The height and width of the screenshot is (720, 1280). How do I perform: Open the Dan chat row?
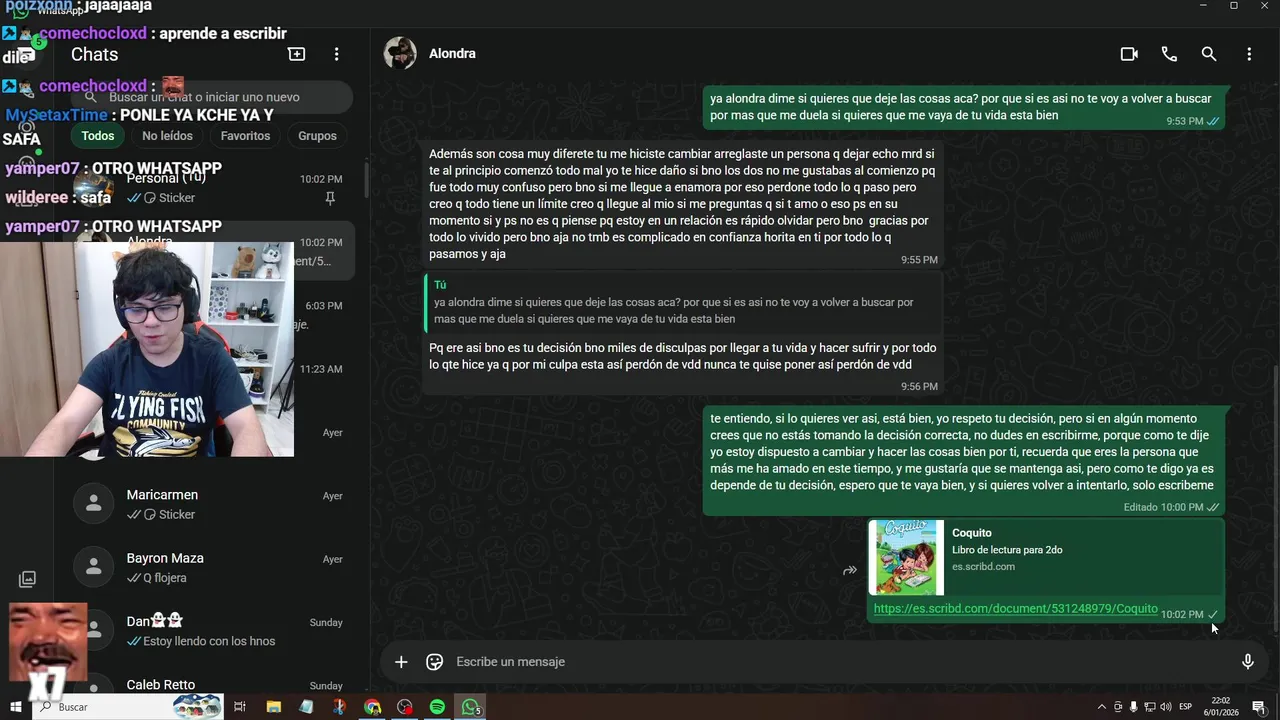[x=210, y=630]
